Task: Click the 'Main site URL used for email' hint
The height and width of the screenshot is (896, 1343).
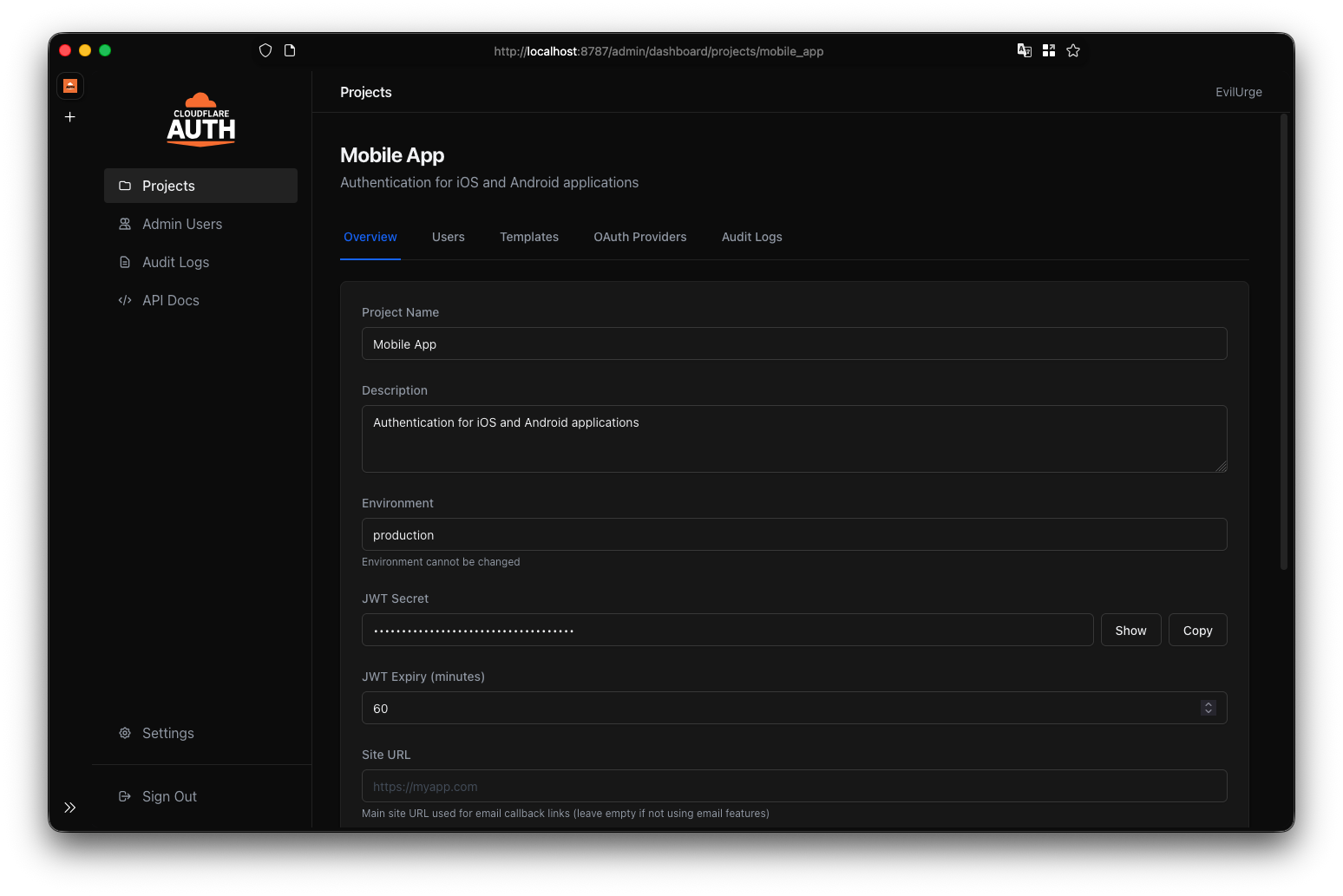Action: click(566, 814)
